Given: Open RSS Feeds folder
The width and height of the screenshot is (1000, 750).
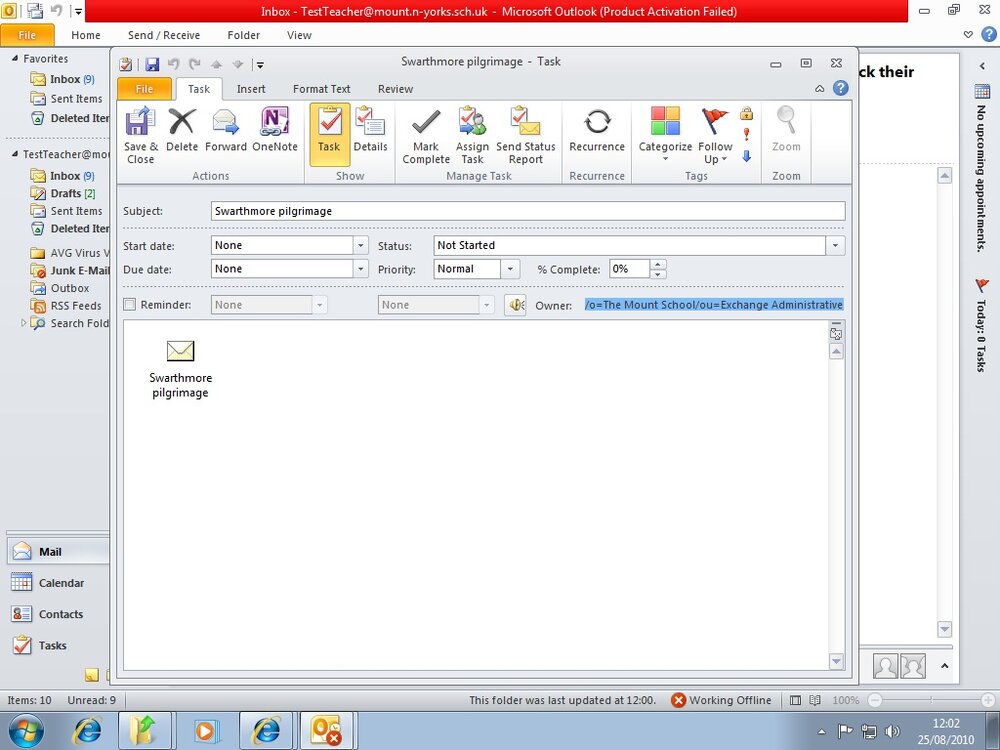Looking at the screenshot, I should [x=66, y=305].
